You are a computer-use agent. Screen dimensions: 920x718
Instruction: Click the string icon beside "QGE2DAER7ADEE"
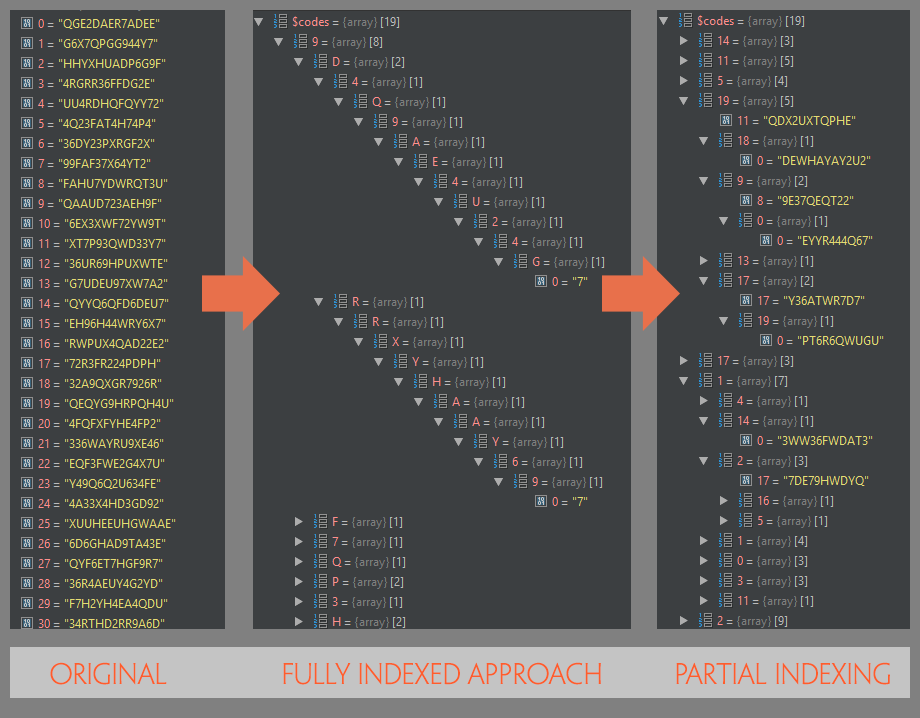(x=26, y=23)
